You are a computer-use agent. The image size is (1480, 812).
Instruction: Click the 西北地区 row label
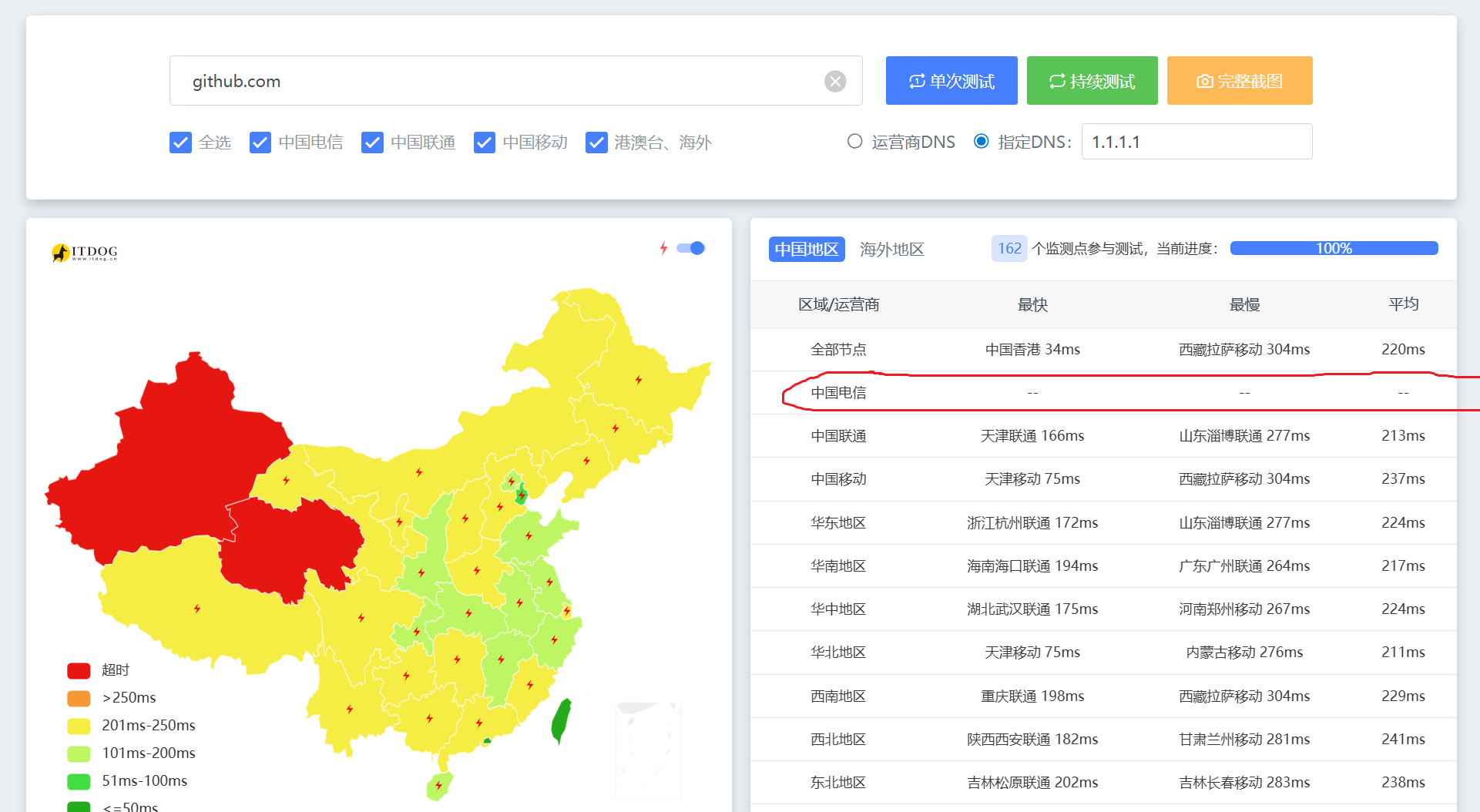838,740
